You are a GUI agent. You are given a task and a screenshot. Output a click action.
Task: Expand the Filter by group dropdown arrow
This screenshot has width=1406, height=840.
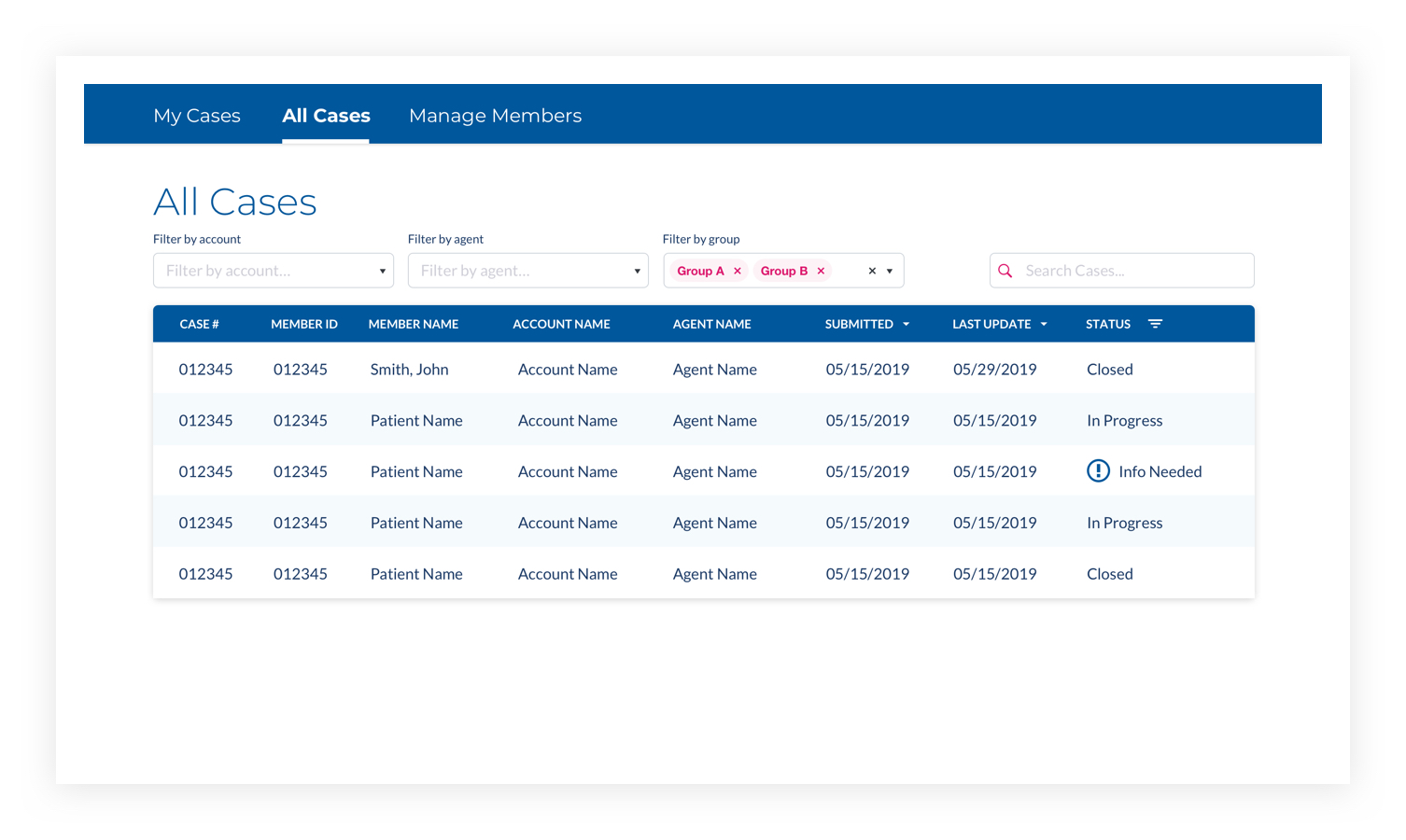point(890,272)
